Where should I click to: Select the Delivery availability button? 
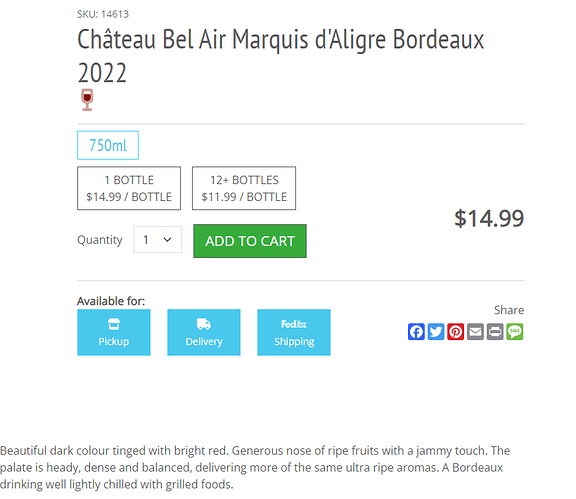(204, 333)
